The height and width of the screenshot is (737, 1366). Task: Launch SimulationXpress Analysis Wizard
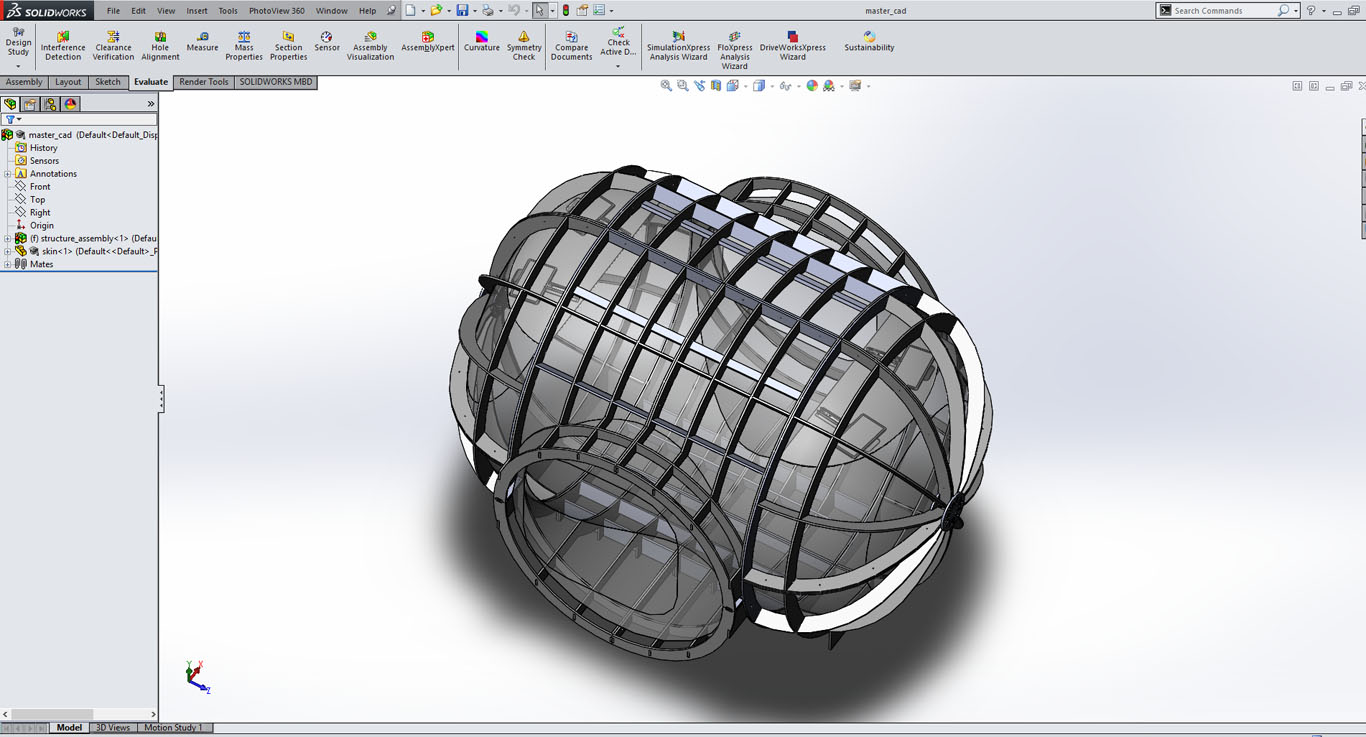[678, 46]
